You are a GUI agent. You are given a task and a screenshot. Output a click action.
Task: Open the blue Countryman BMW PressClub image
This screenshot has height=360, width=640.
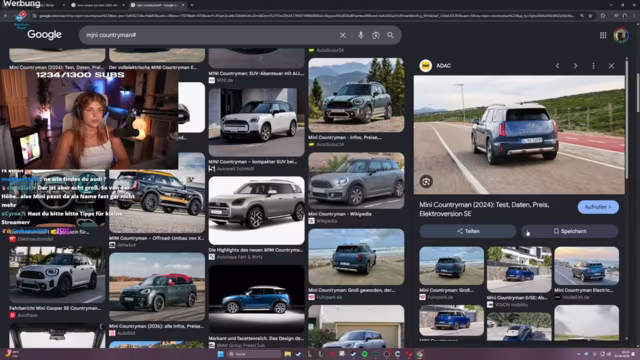tap(256, 299)
